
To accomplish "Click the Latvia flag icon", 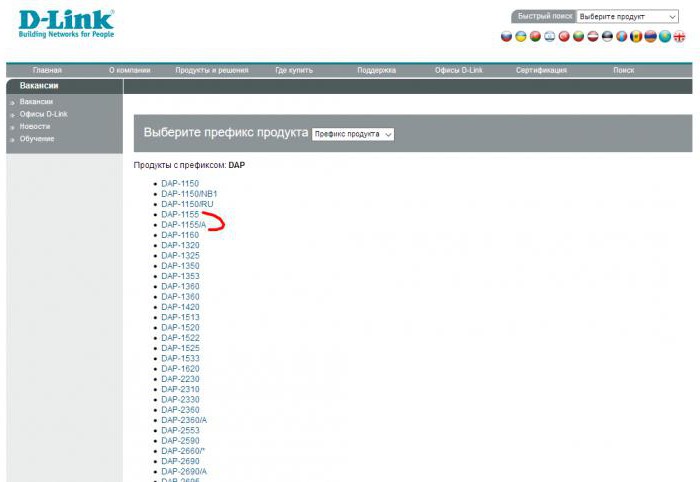I will point(592,37).
